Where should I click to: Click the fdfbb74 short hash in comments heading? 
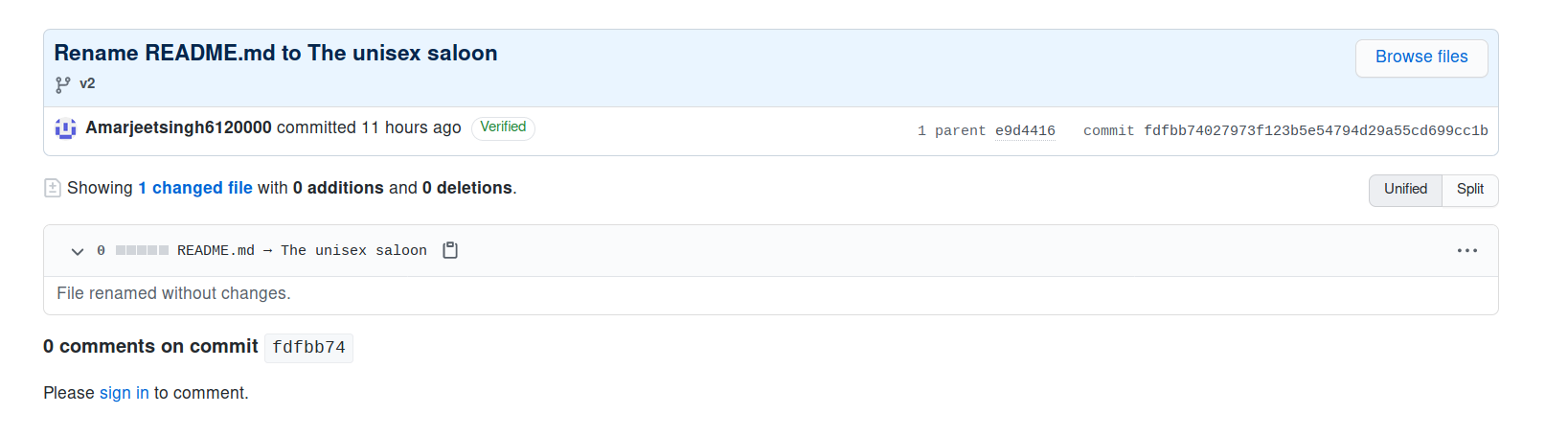click(x=308, y=348)
